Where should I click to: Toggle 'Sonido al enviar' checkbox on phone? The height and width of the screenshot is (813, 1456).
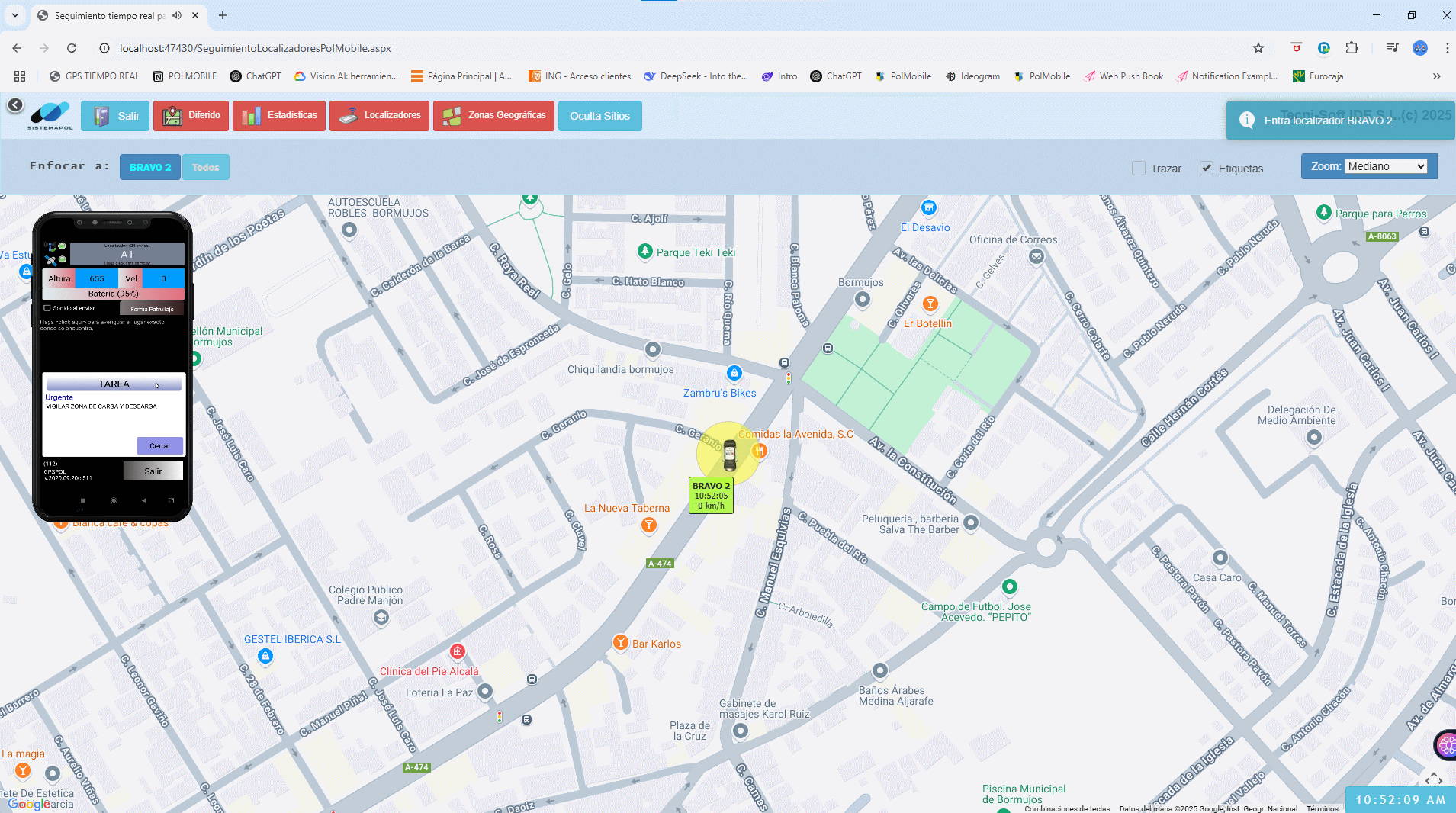(47, 308)
